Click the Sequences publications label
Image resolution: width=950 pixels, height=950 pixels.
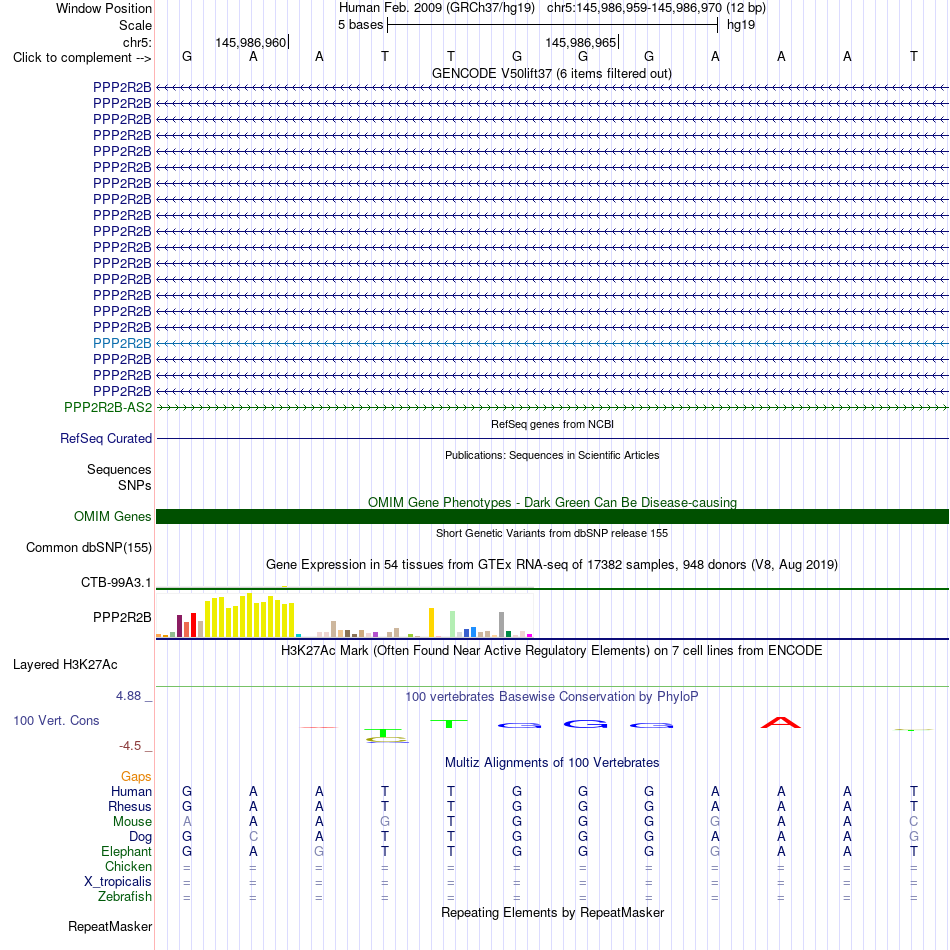(119, 470)
